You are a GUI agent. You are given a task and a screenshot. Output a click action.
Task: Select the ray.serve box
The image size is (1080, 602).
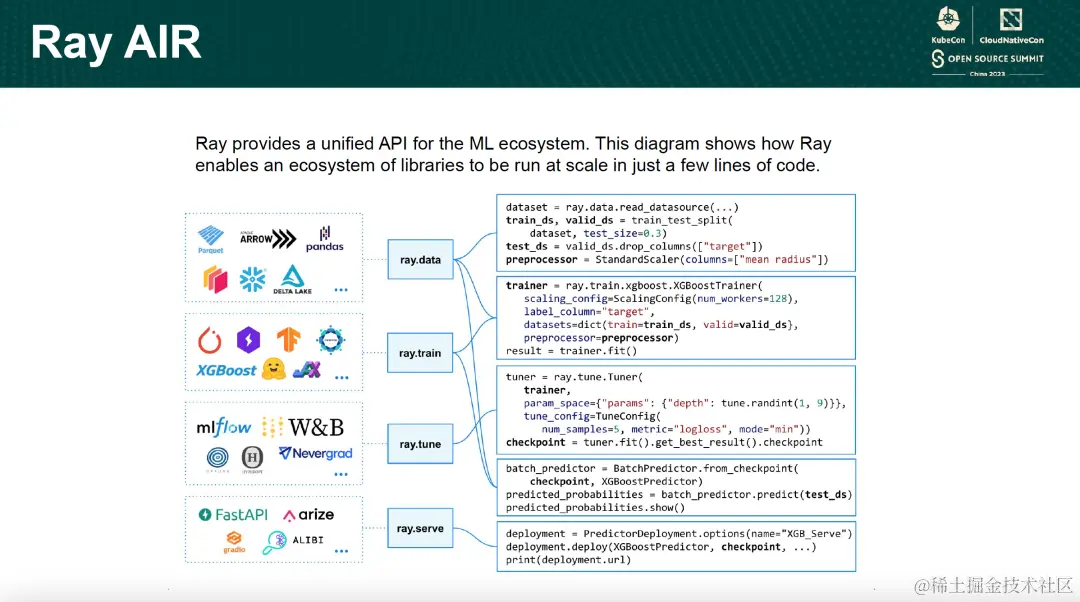pyautogui.click(x=420, y=528)
